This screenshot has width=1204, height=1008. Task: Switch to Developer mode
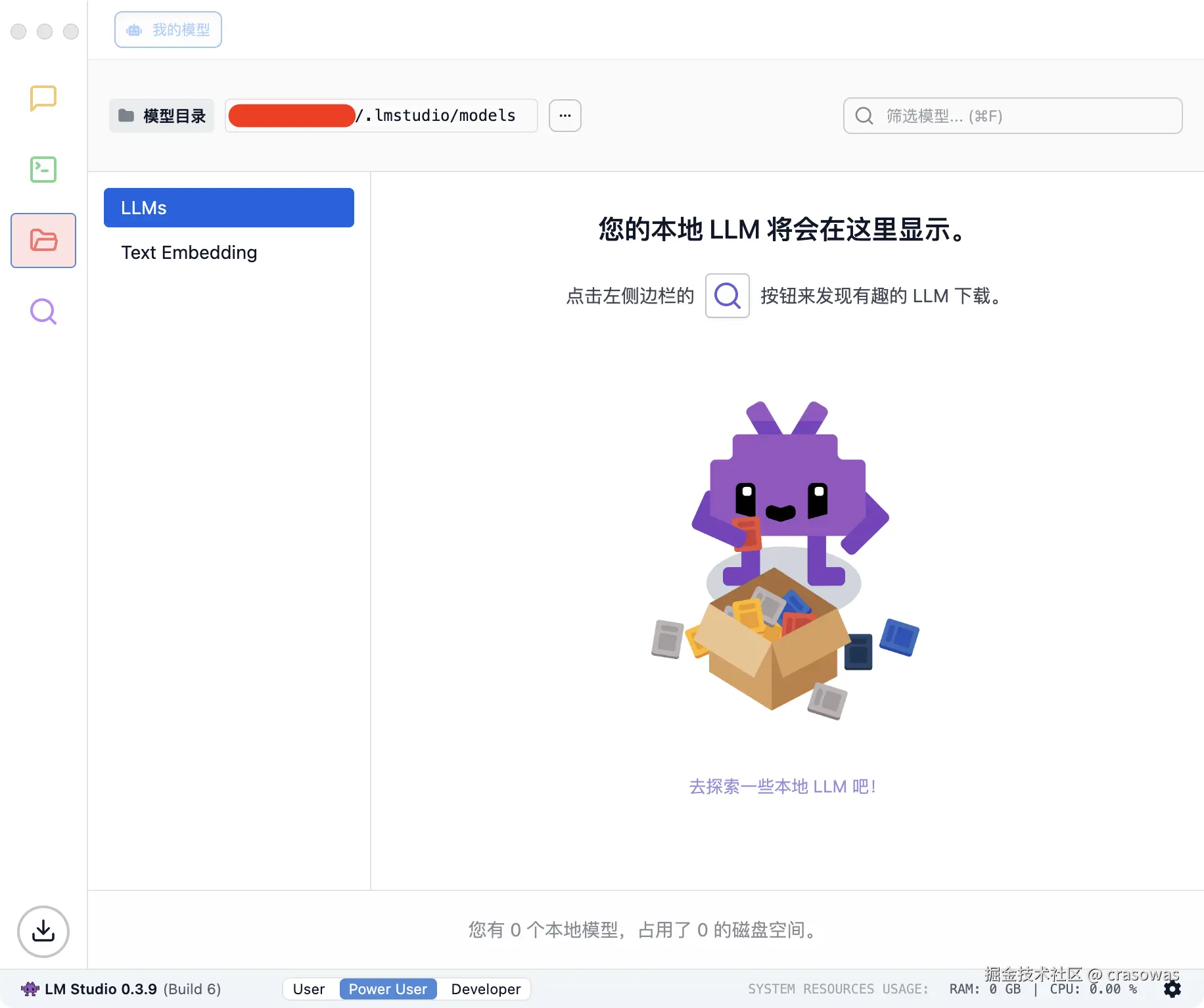tap(485, 988)
